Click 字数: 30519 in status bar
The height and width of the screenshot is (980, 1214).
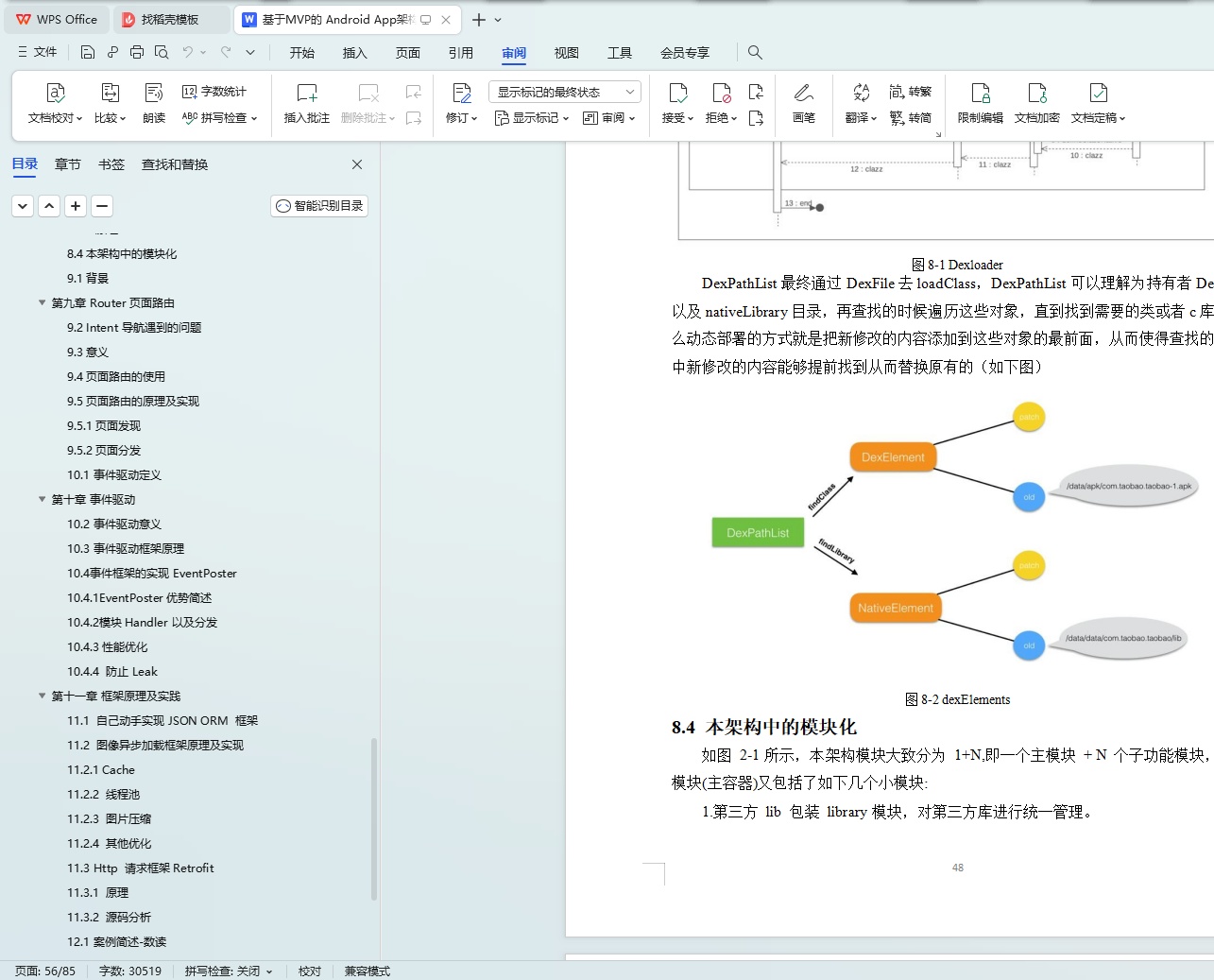[x=130, y=971]
